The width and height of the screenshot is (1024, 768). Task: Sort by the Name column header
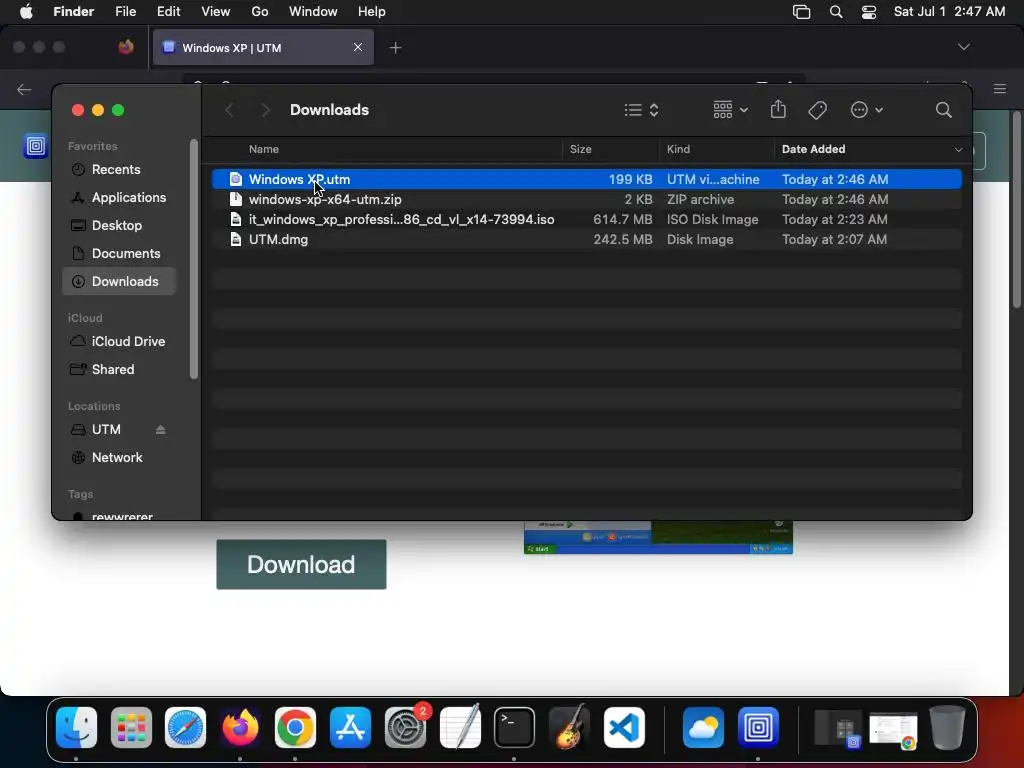263,150
